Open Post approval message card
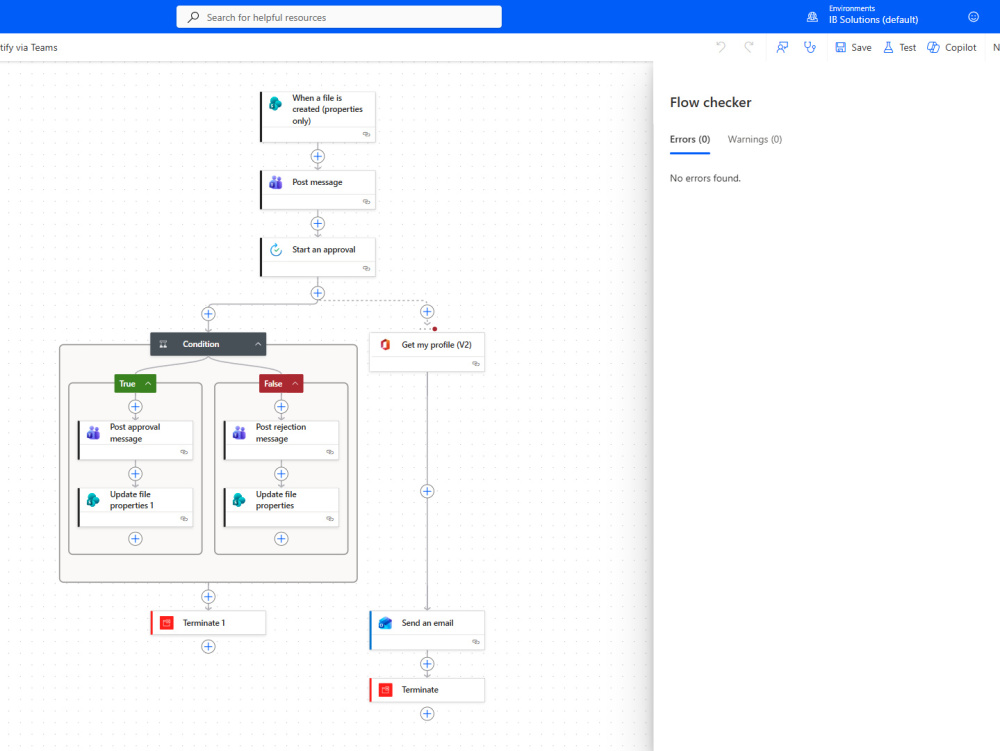The height and width of the screenshot is (751, 1000). click(135, 440)
